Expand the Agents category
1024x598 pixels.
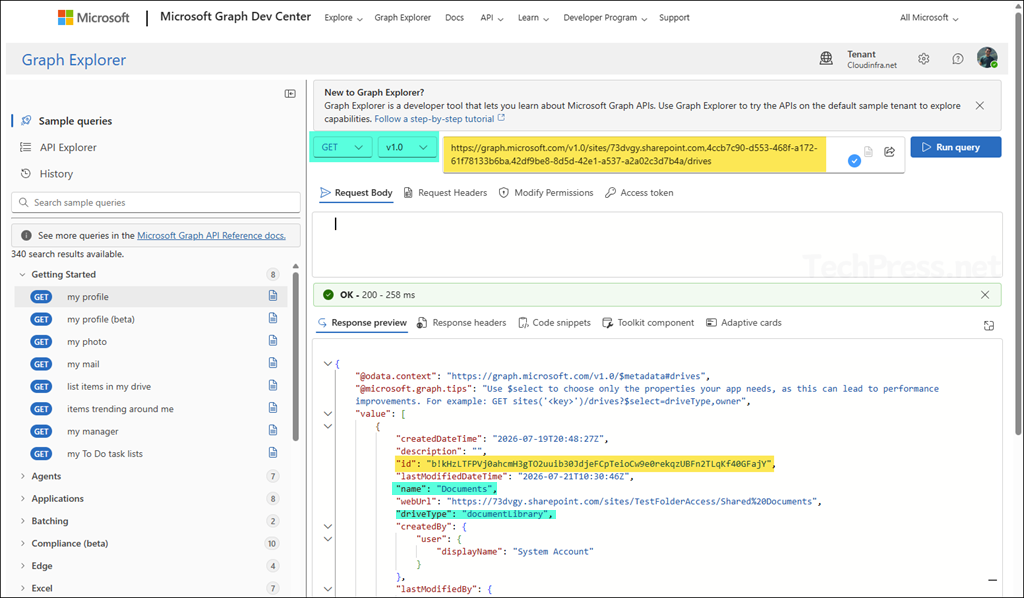(x=22, y=476)
